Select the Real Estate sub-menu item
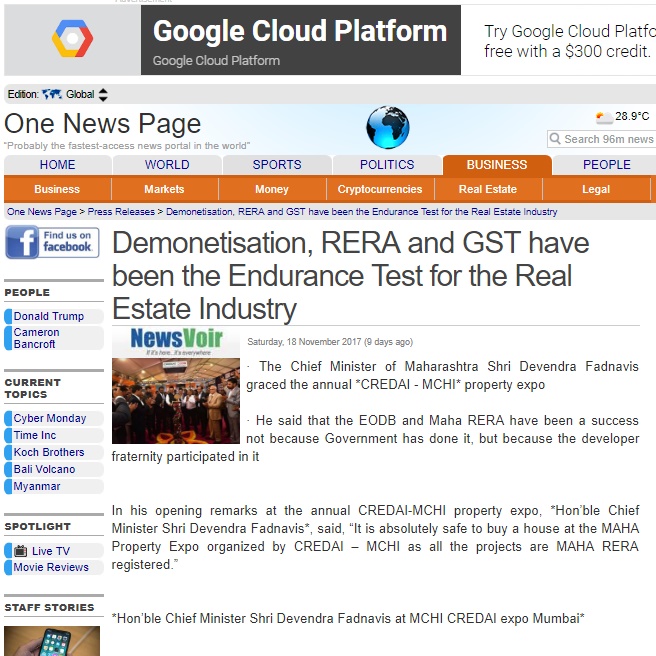This screenshot has width=656, height=656. click(x=488, y=189)
